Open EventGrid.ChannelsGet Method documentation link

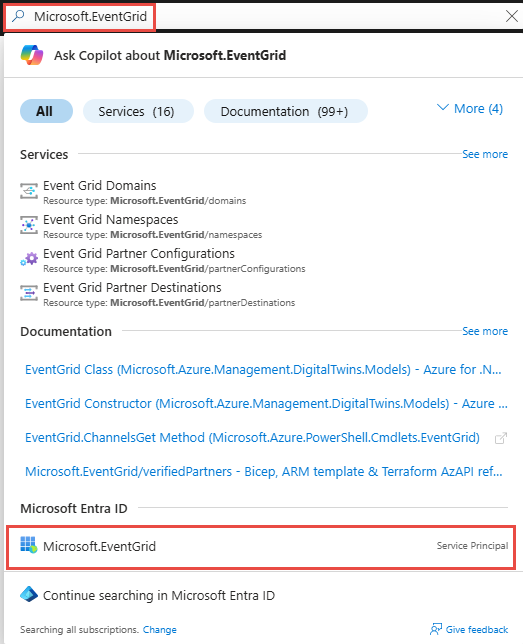(x=252, y=438)
